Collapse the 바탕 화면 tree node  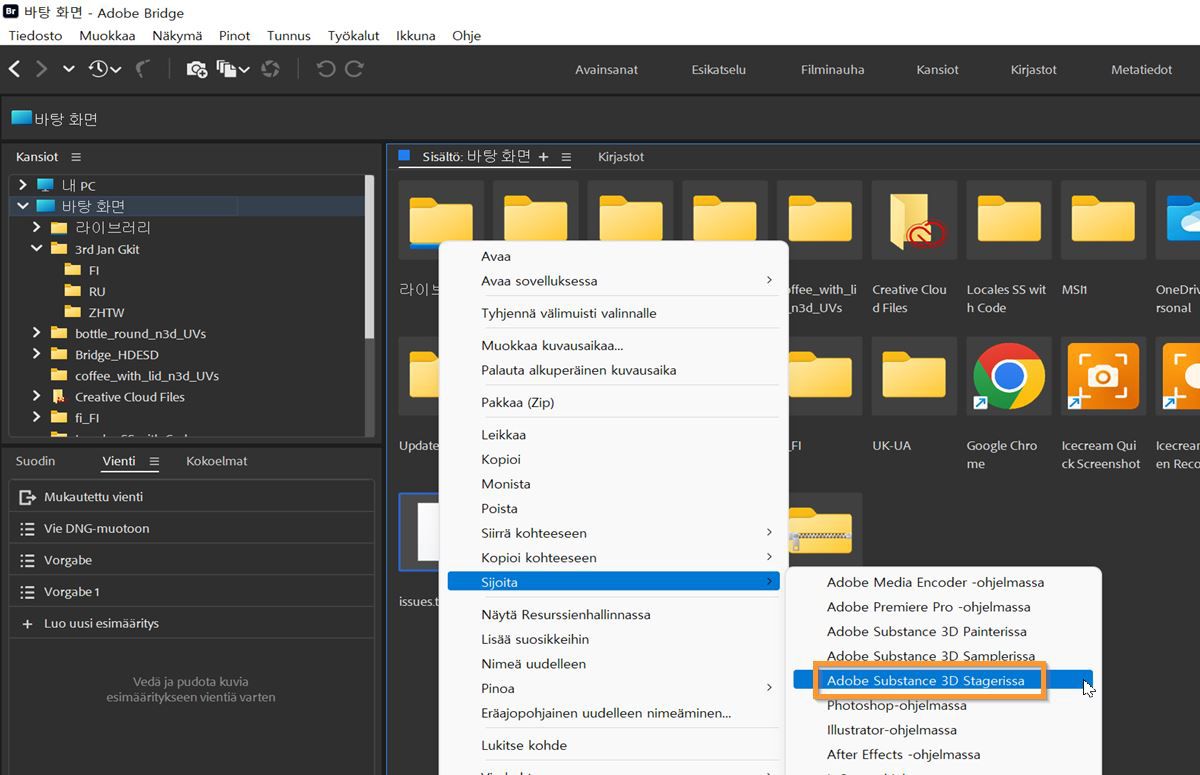click(23, 206)
